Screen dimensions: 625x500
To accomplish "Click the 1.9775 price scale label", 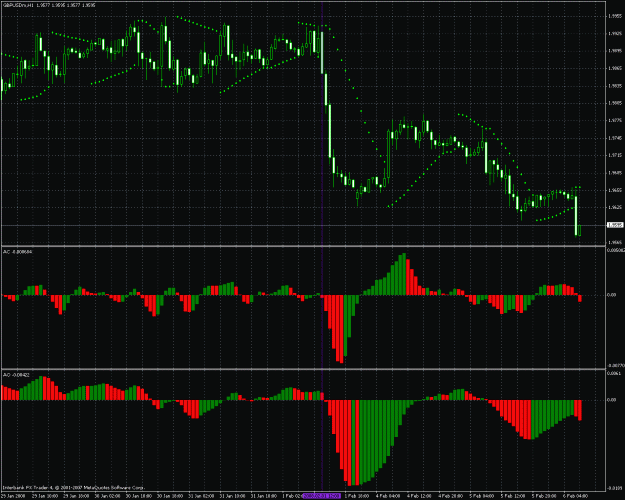I will click(x=615, y=120).
